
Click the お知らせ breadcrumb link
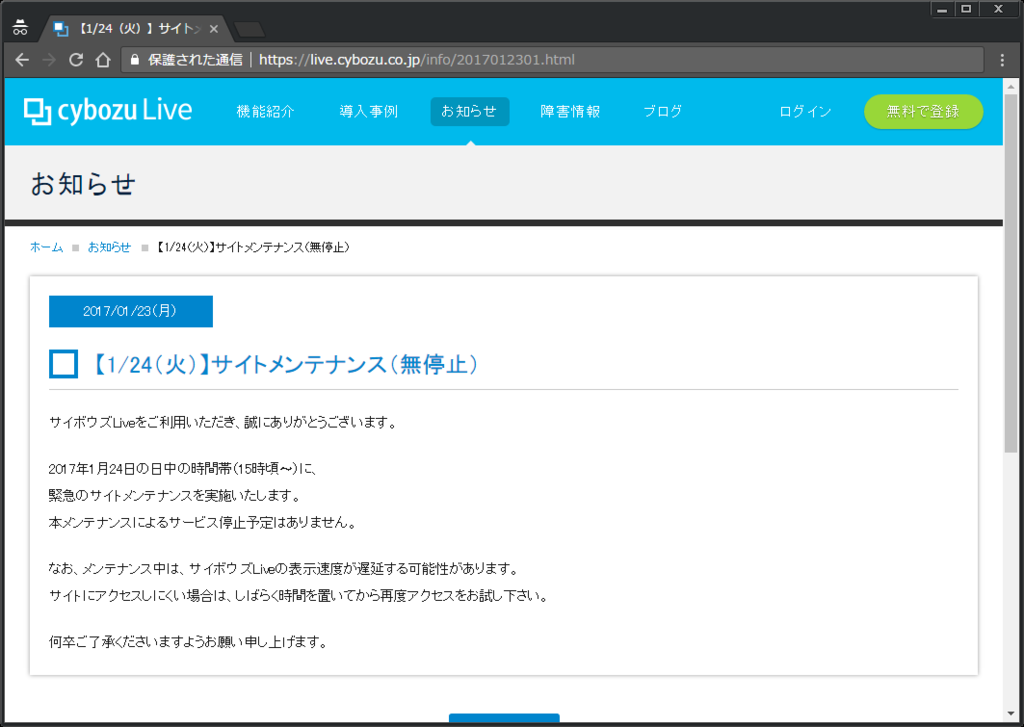(109, 247)
